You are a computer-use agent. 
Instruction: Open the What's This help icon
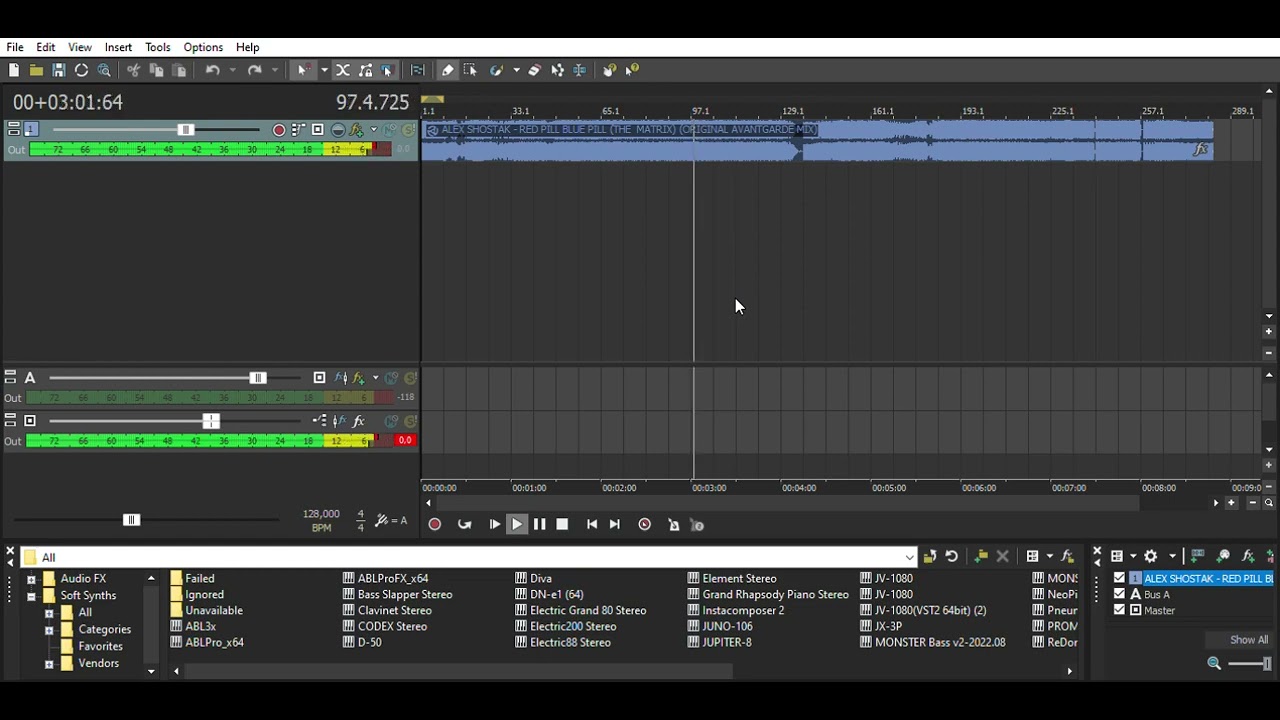(632, 70)
